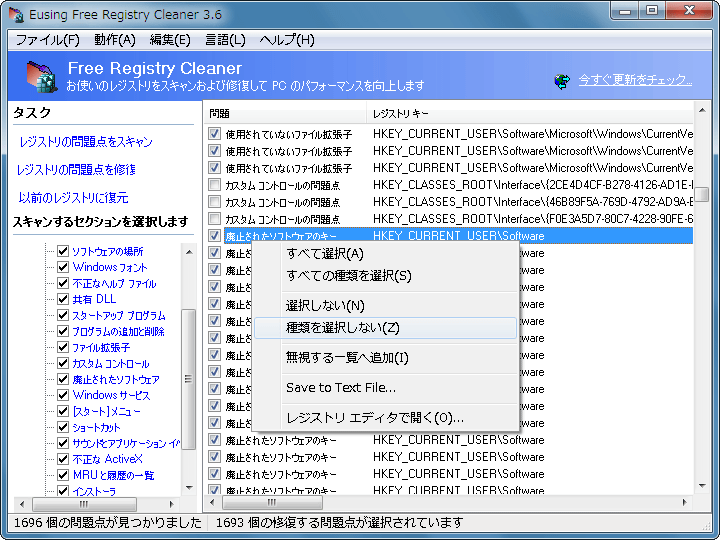Choose レジストリ エディタで開く(O)... entry
The image size is (720, 540).
coord(385,417)
